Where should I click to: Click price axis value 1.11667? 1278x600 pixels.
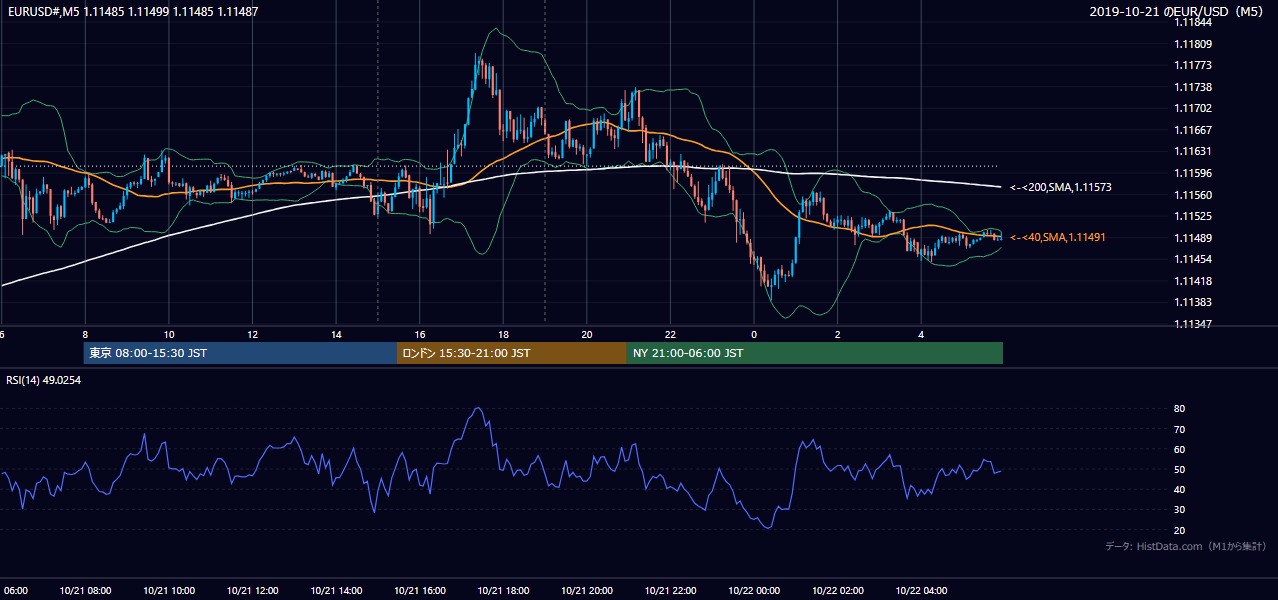tap(1194, 130)
